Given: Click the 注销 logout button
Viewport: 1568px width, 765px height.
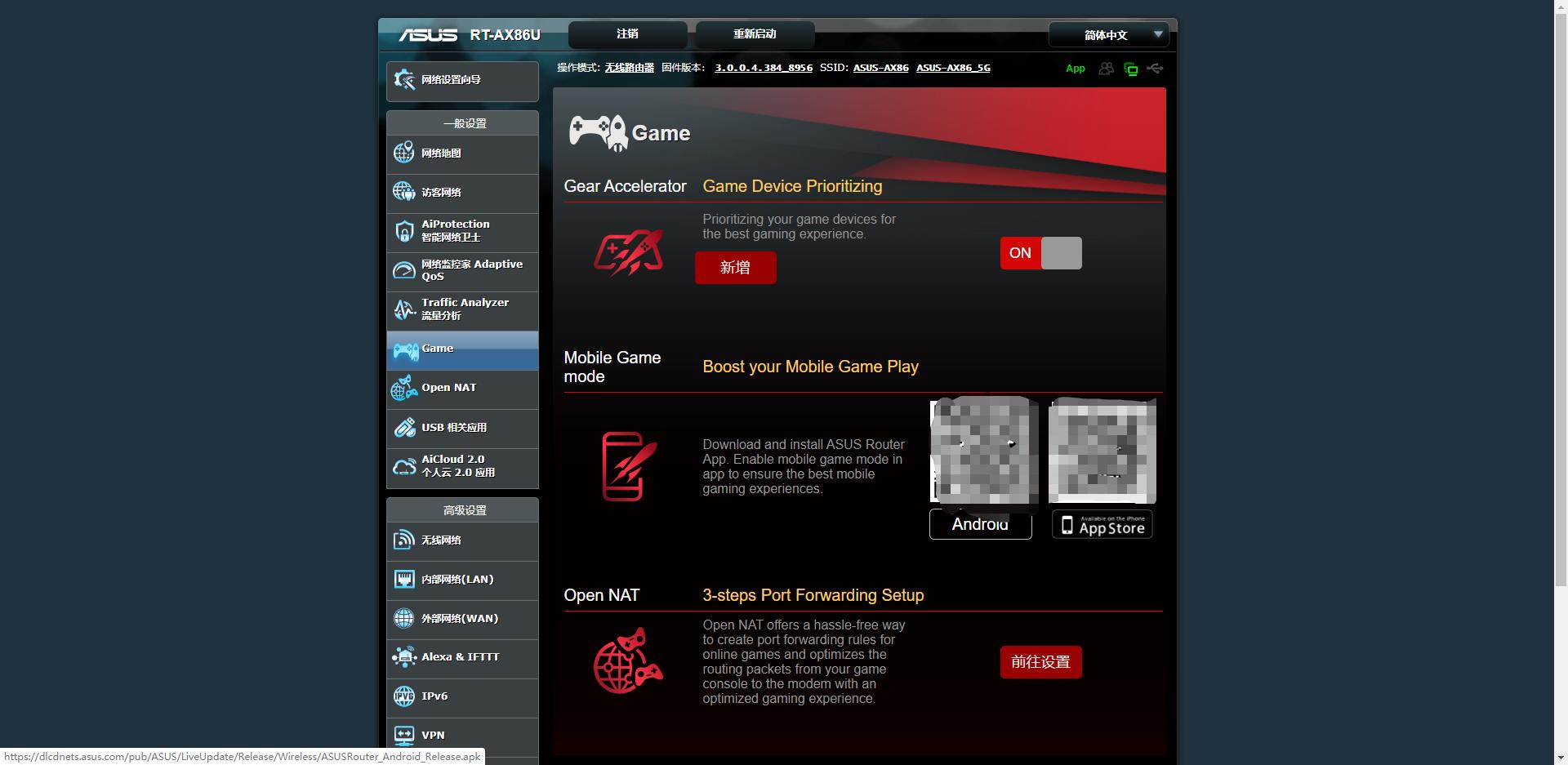Looking at the screenshot, I should click(627, 34).
